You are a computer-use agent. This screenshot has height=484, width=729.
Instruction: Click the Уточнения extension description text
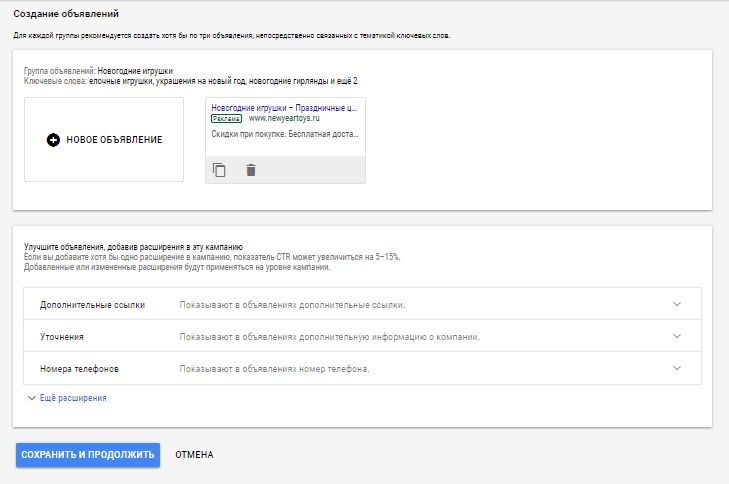click(330, 337)
